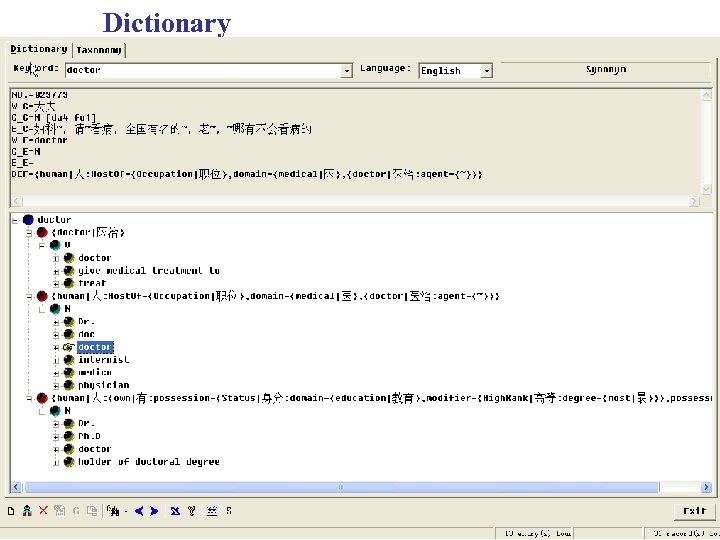Click the Exit button

click(x=694, y=511)
